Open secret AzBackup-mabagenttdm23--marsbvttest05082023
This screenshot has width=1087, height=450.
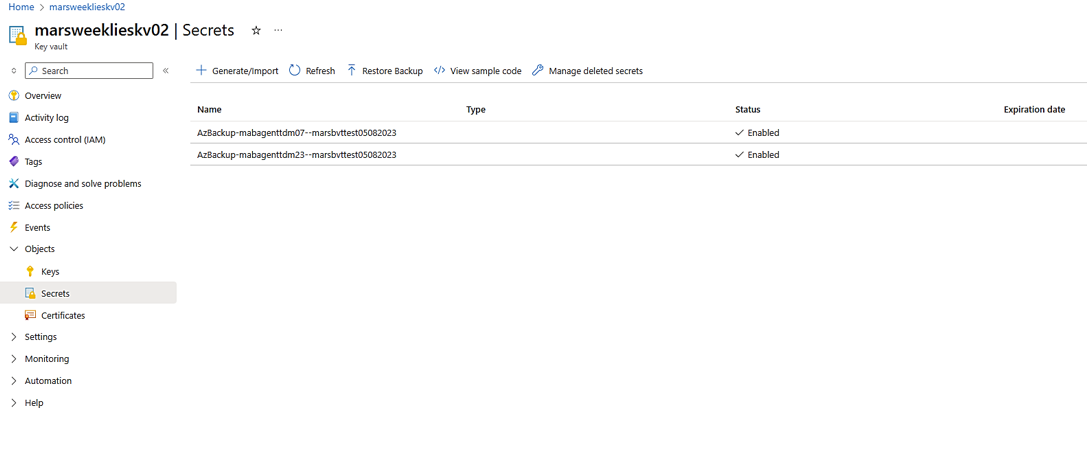[x=297, y=155]
